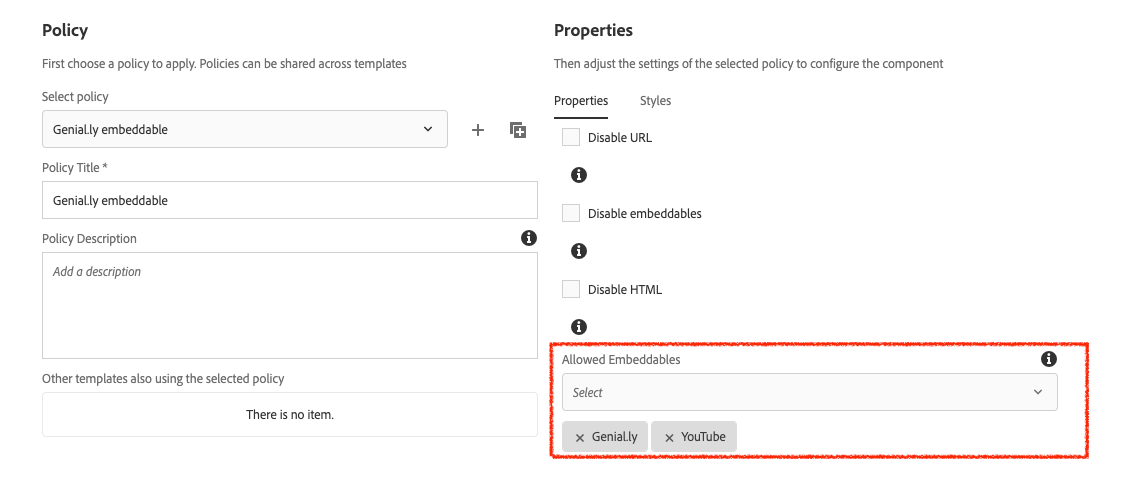
Task: Click the add new policy plus icon
Action: [x=478, y=130]
